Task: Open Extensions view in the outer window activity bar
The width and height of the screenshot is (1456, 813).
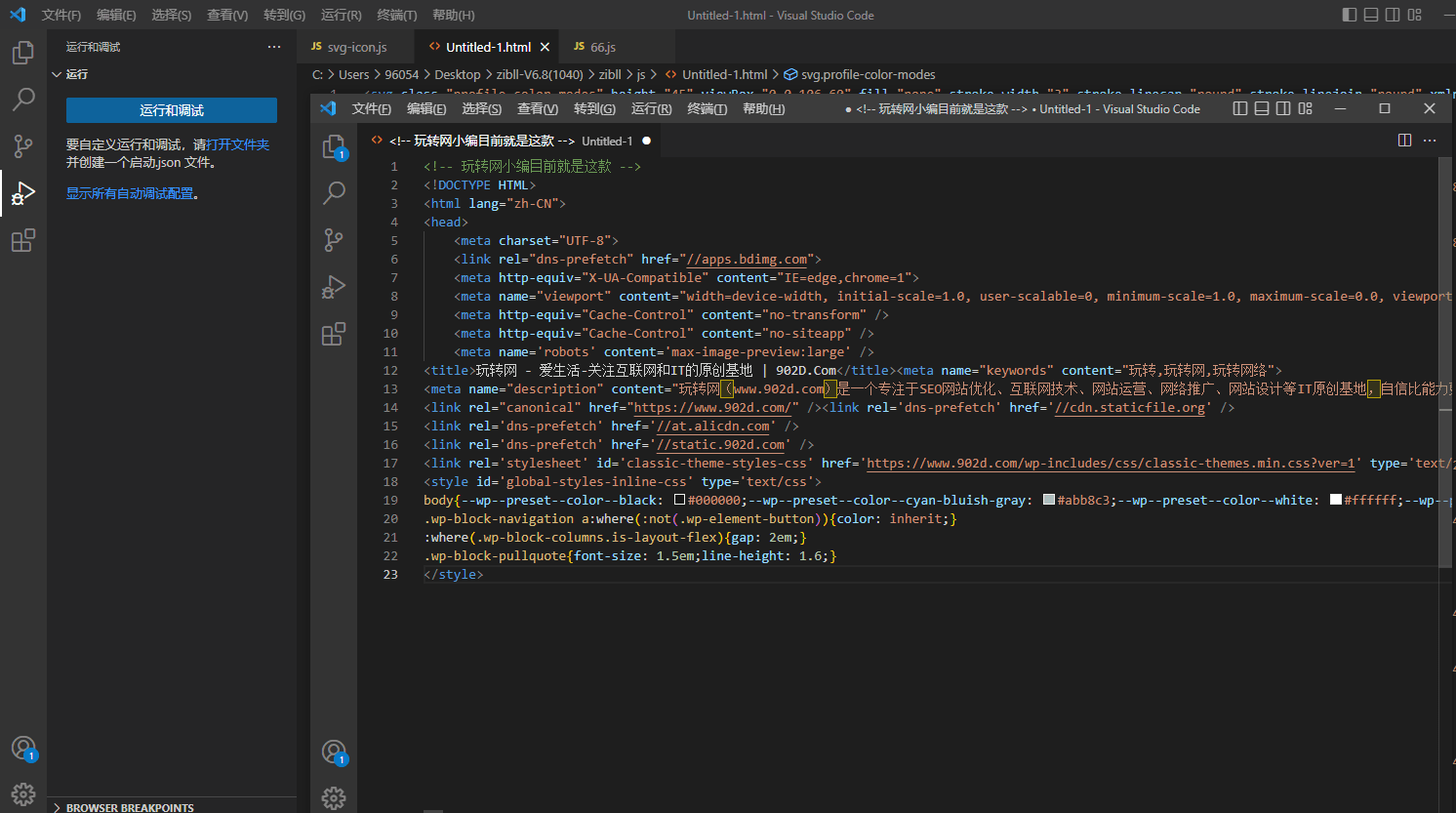Action: (x=23, y=240)
